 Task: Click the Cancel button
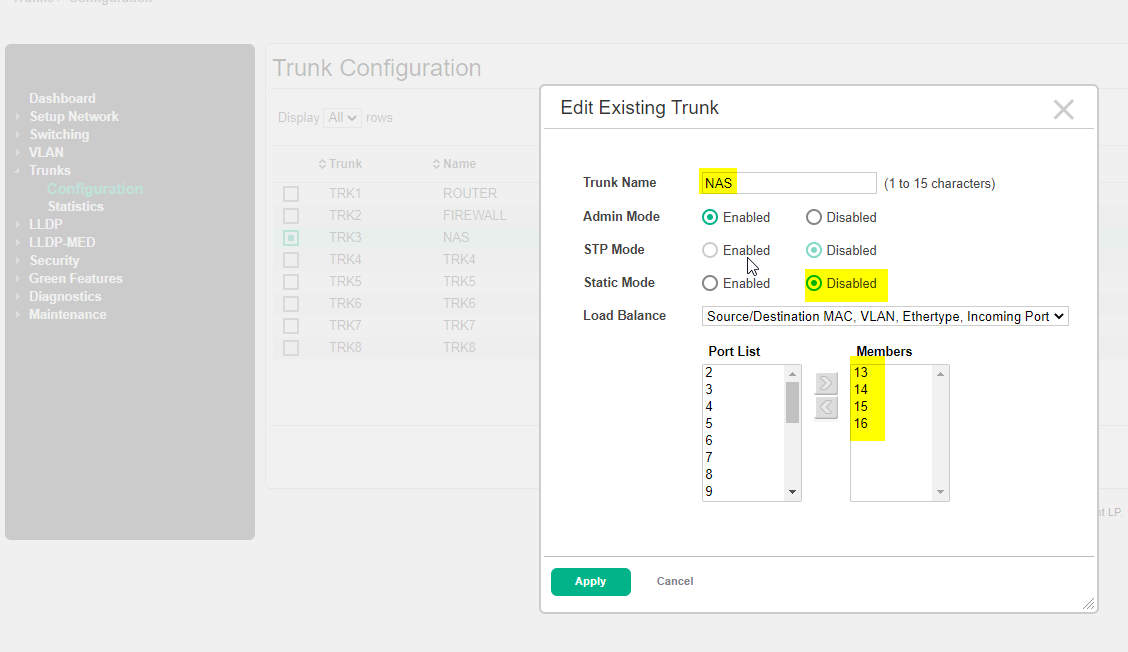tap(674, 581)
